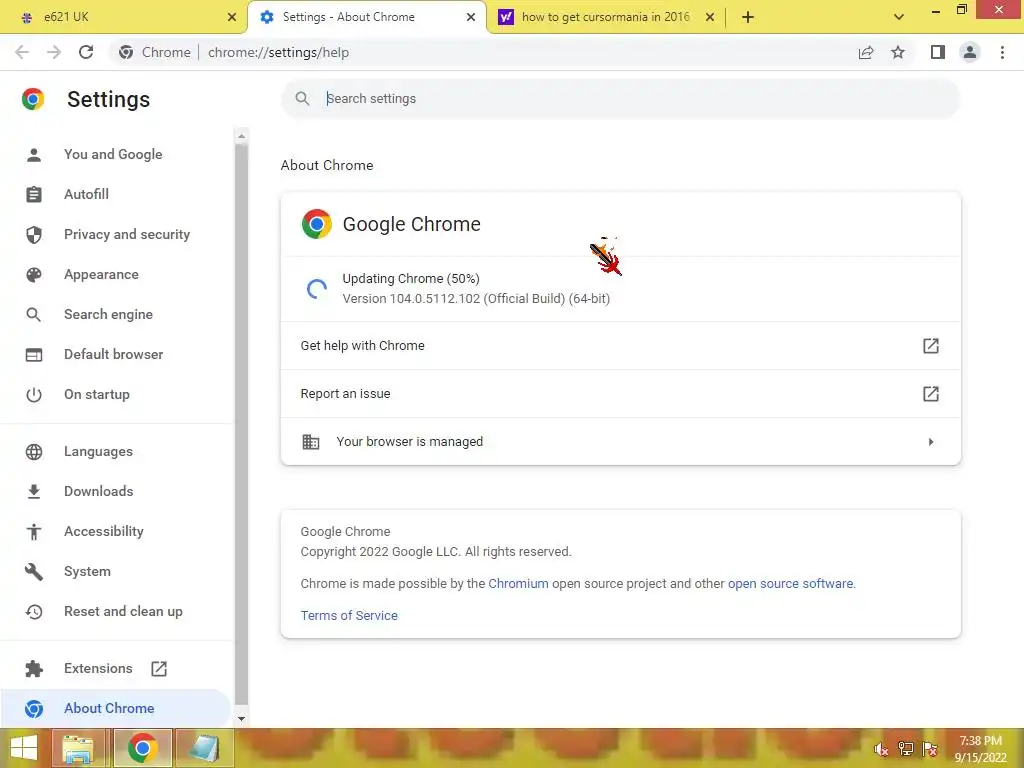This screenshot has width=1024, height=768.
Task: Open Downloads settings
Action: point(99,491)
